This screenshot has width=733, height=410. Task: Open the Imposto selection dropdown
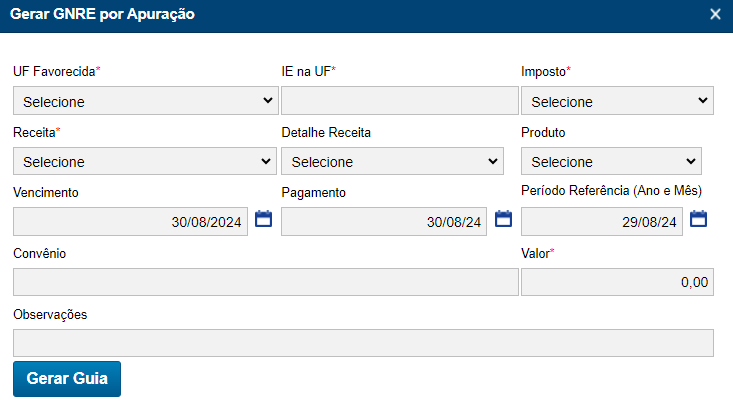coord(617,101)
